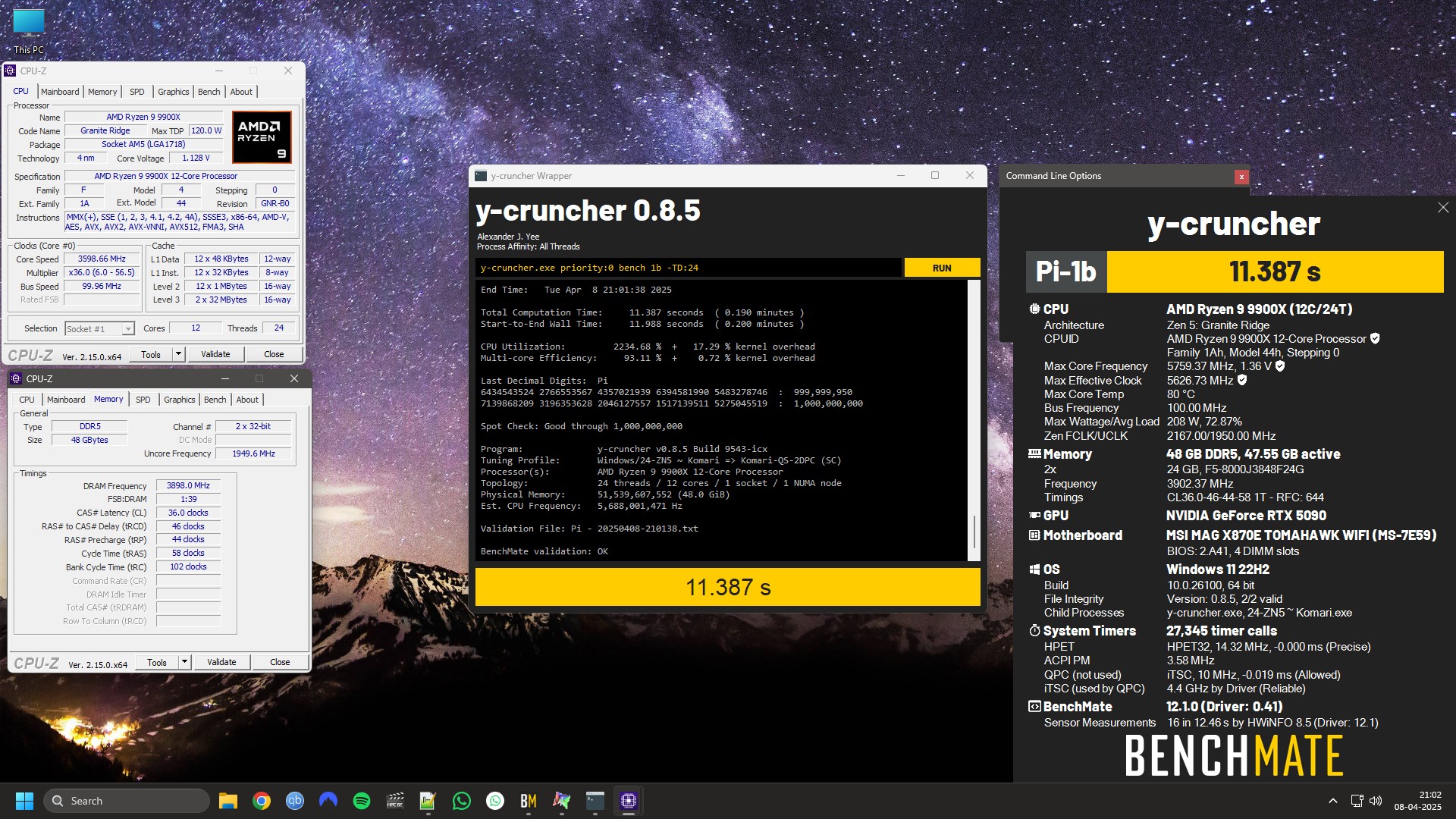Image resolution: width=1456 pixels, height=819 pixels.
Task: Click the Uncore Frequency value 1949.6 MHz
Action: pos(253,453)
